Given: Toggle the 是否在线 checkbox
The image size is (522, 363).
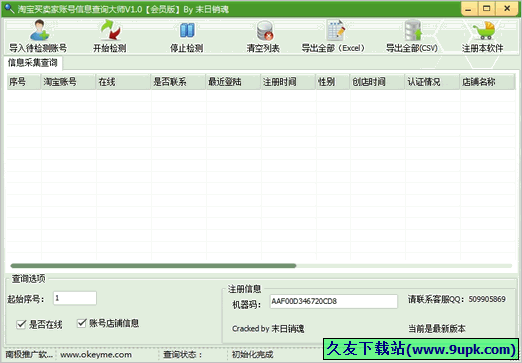Looking at the screenshot, I should pos(21,324).
